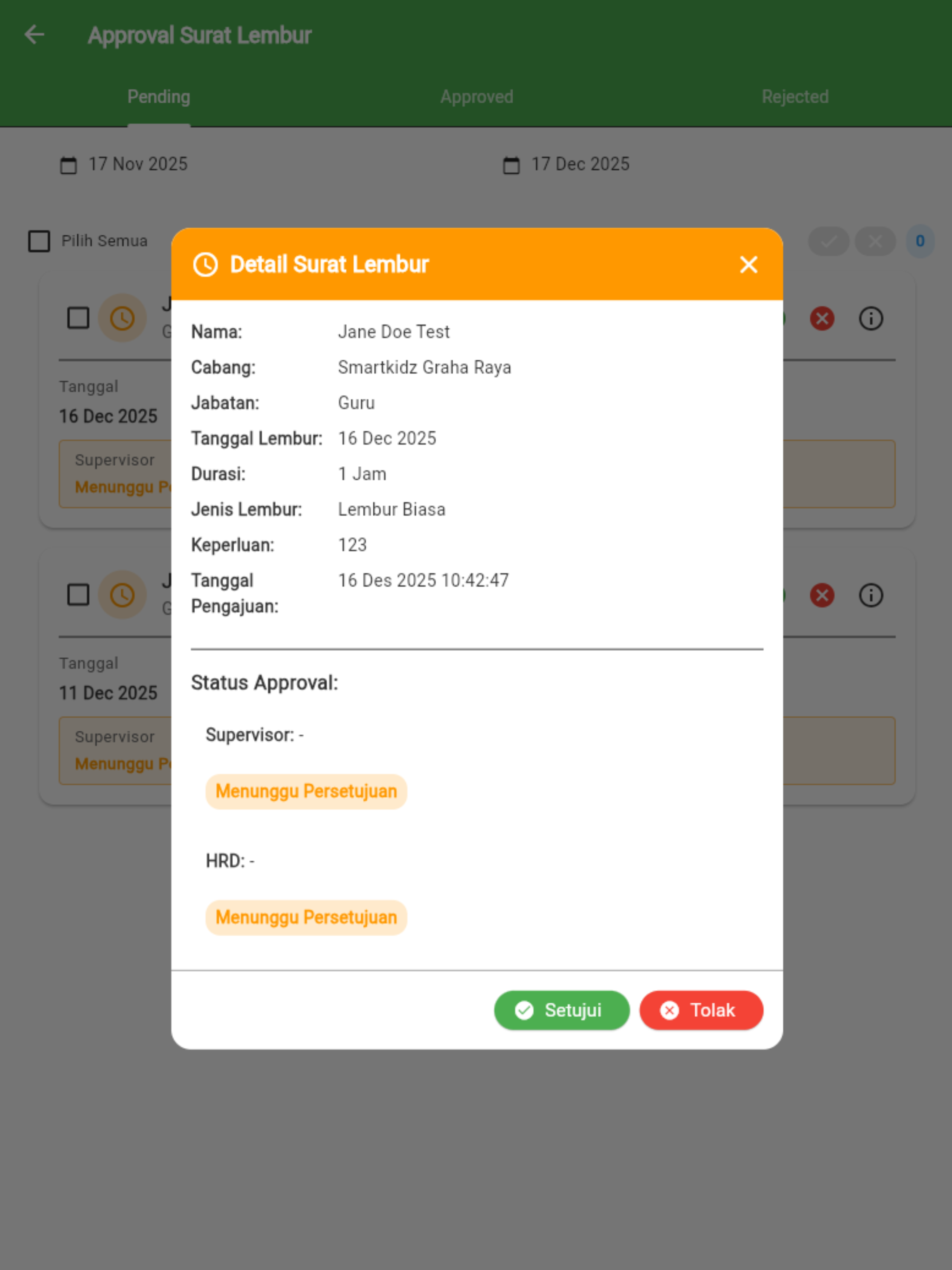Image resolution: width=952 pixels, height=1270 pixels.
Task: Go back using the header arrow
Action: point(34,35)
